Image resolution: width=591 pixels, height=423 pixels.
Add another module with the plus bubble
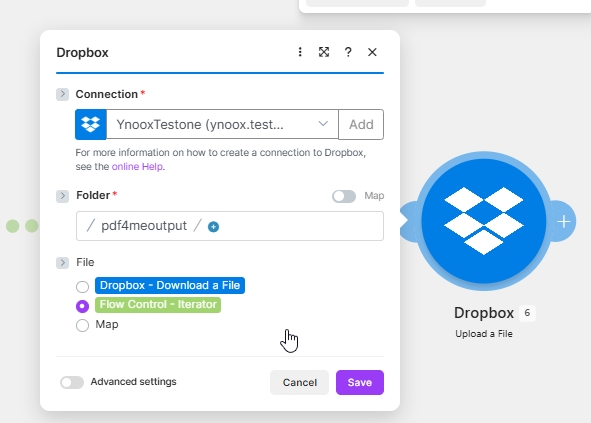(563, 222)
